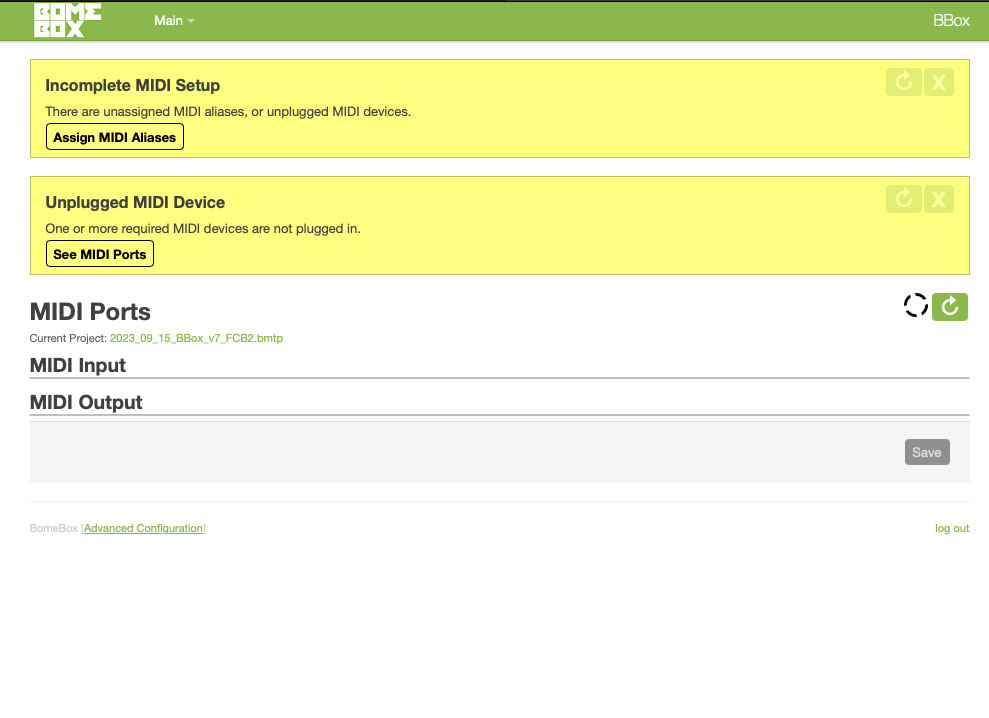Click the log out link
This screenshot has height=718, width=989.
[951, 529]
